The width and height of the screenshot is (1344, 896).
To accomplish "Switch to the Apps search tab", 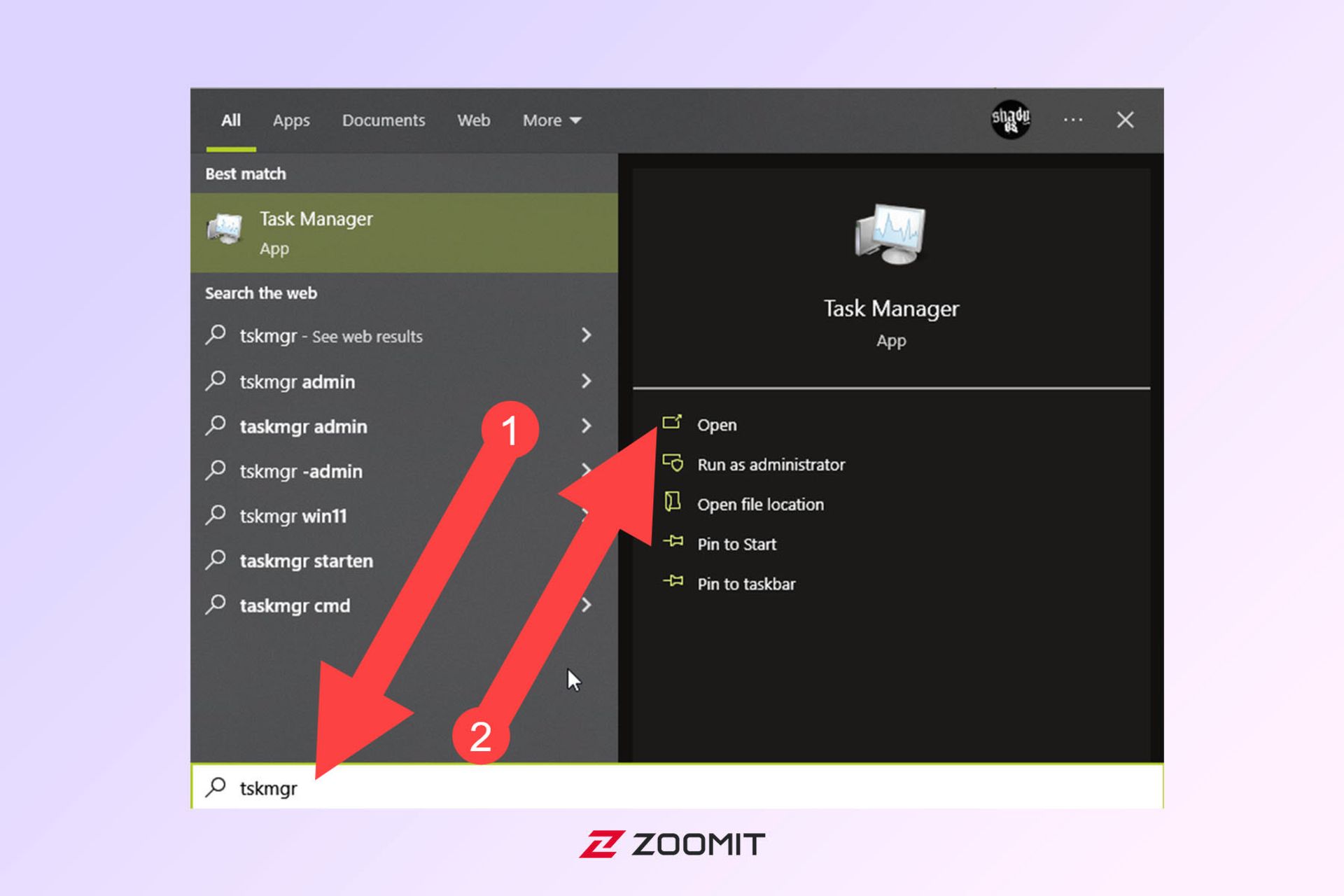I will tap(291, 120).
